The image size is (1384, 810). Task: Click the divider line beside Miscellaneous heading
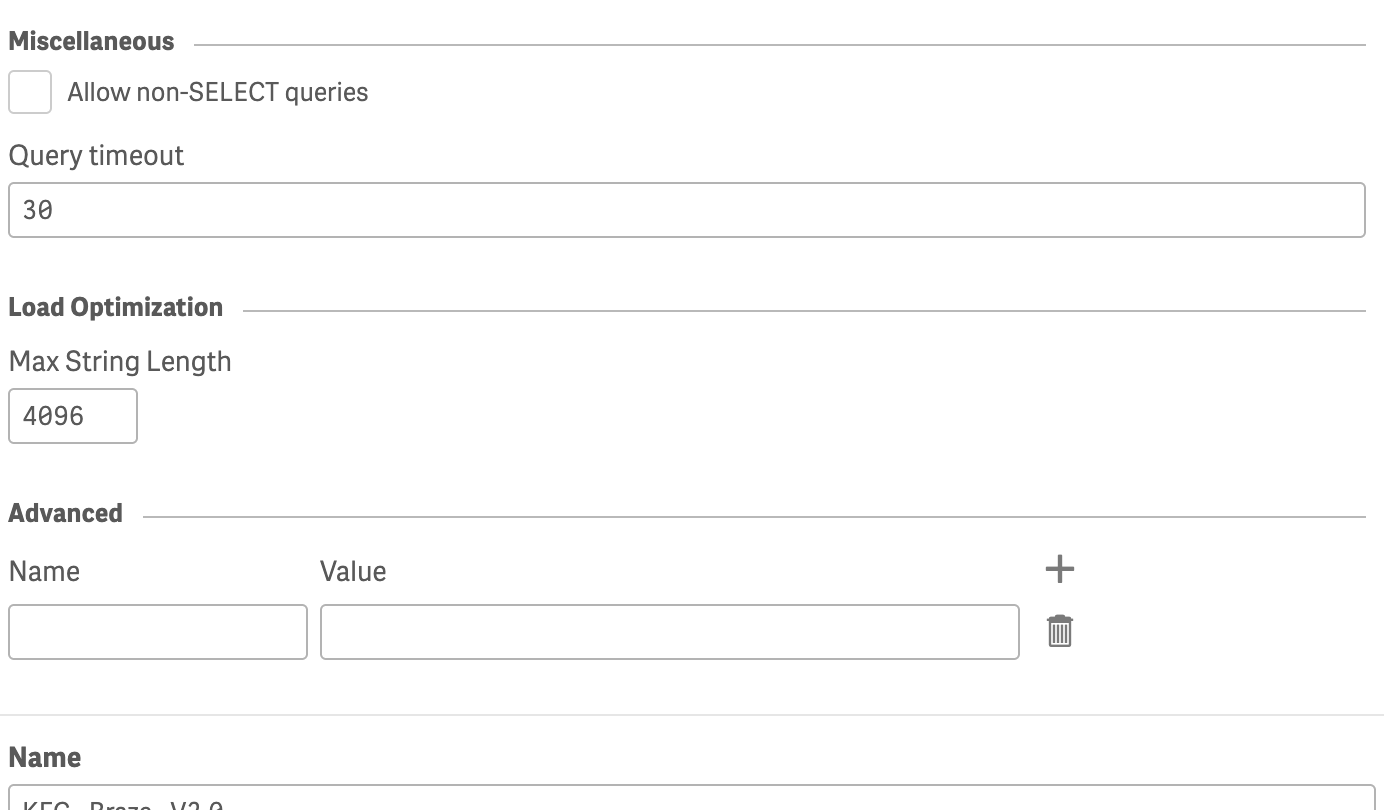(780, 45)
